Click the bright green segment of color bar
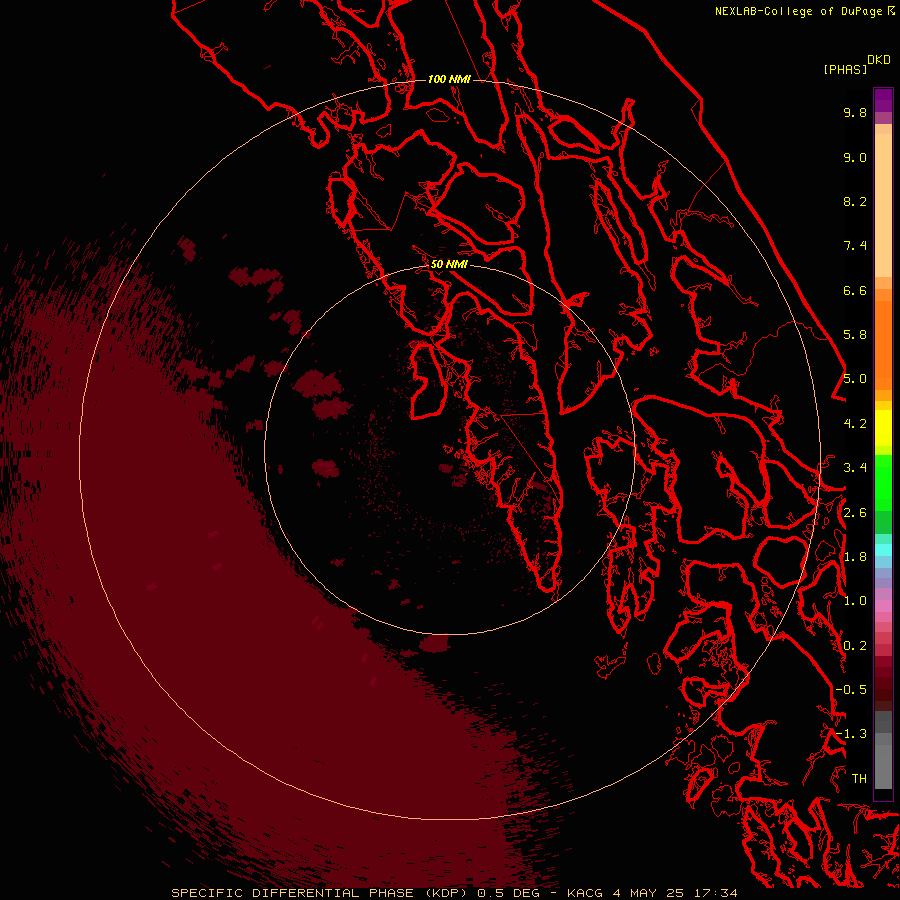 click(x=883, y=482)
